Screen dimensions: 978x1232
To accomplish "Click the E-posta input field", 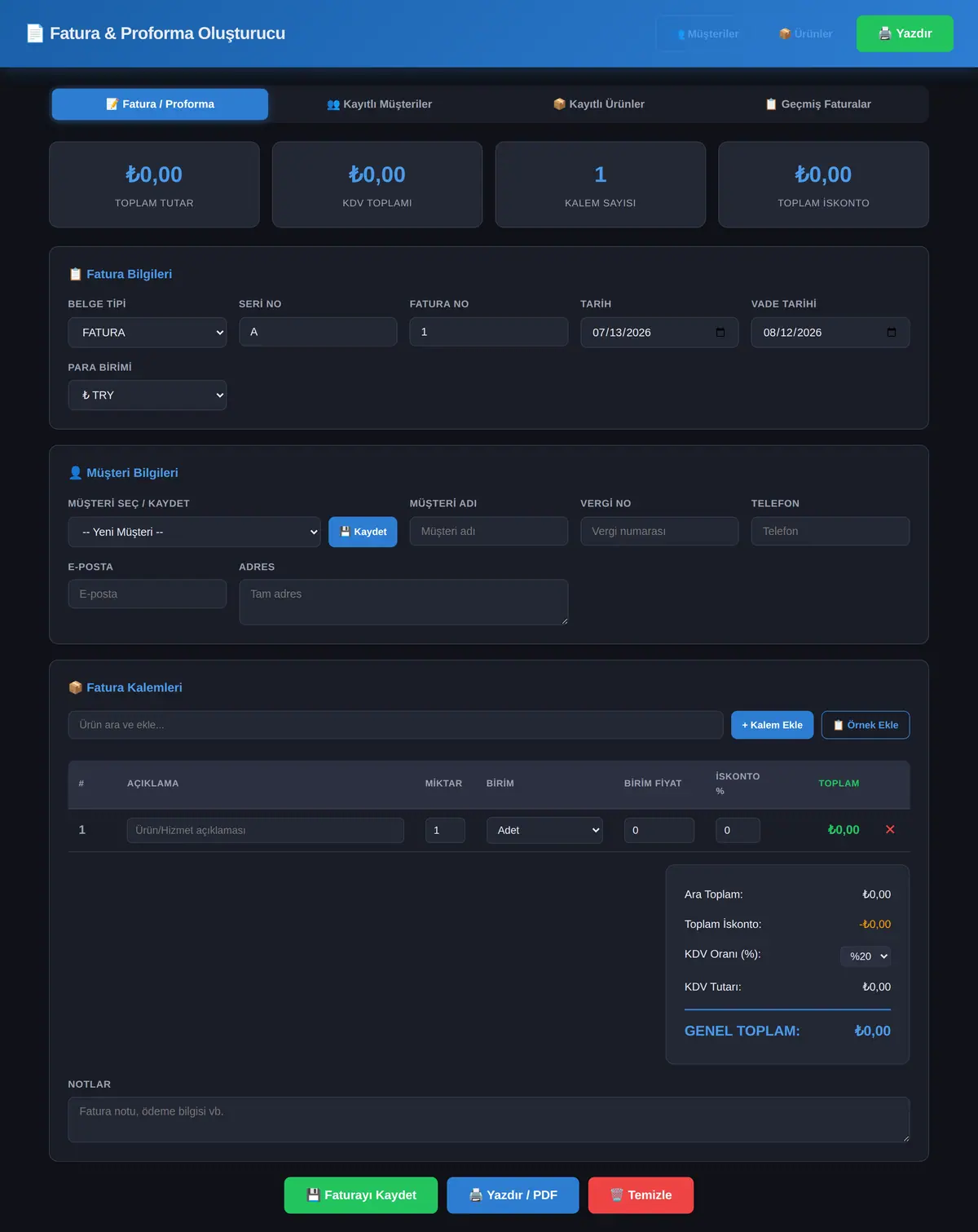I will point(148,594).
